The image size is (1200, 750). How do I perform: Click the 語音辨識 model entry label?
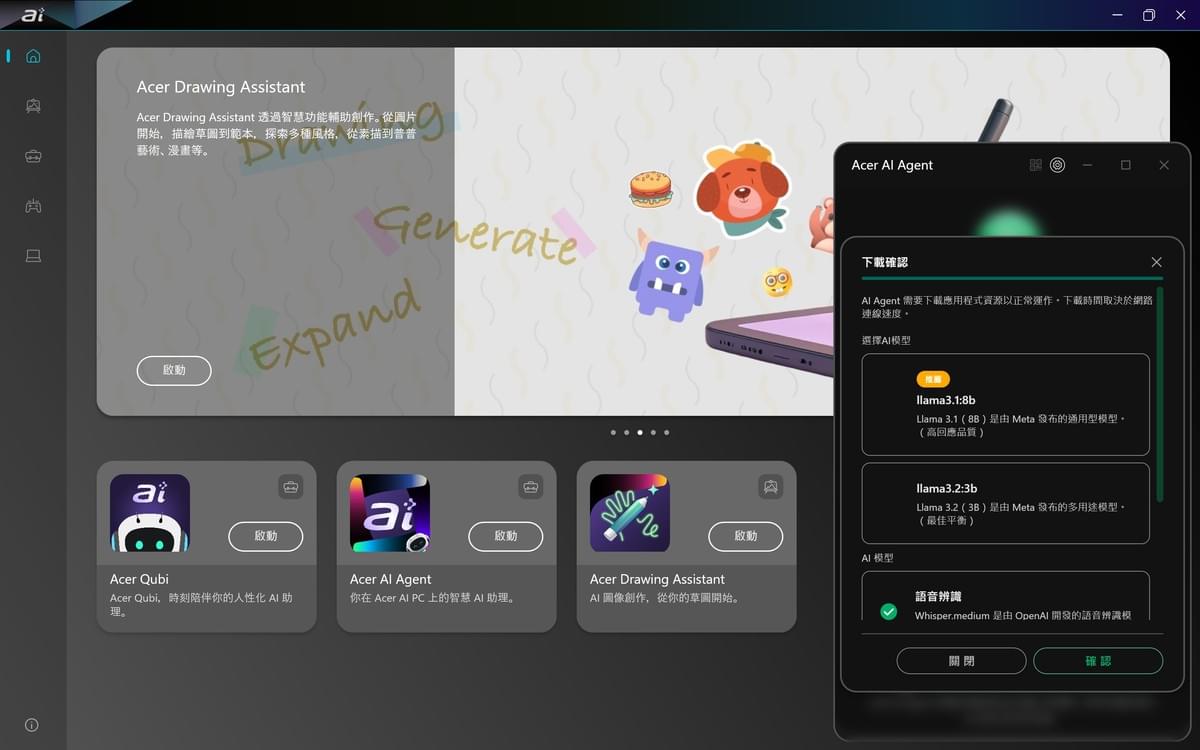pos(938,596)
